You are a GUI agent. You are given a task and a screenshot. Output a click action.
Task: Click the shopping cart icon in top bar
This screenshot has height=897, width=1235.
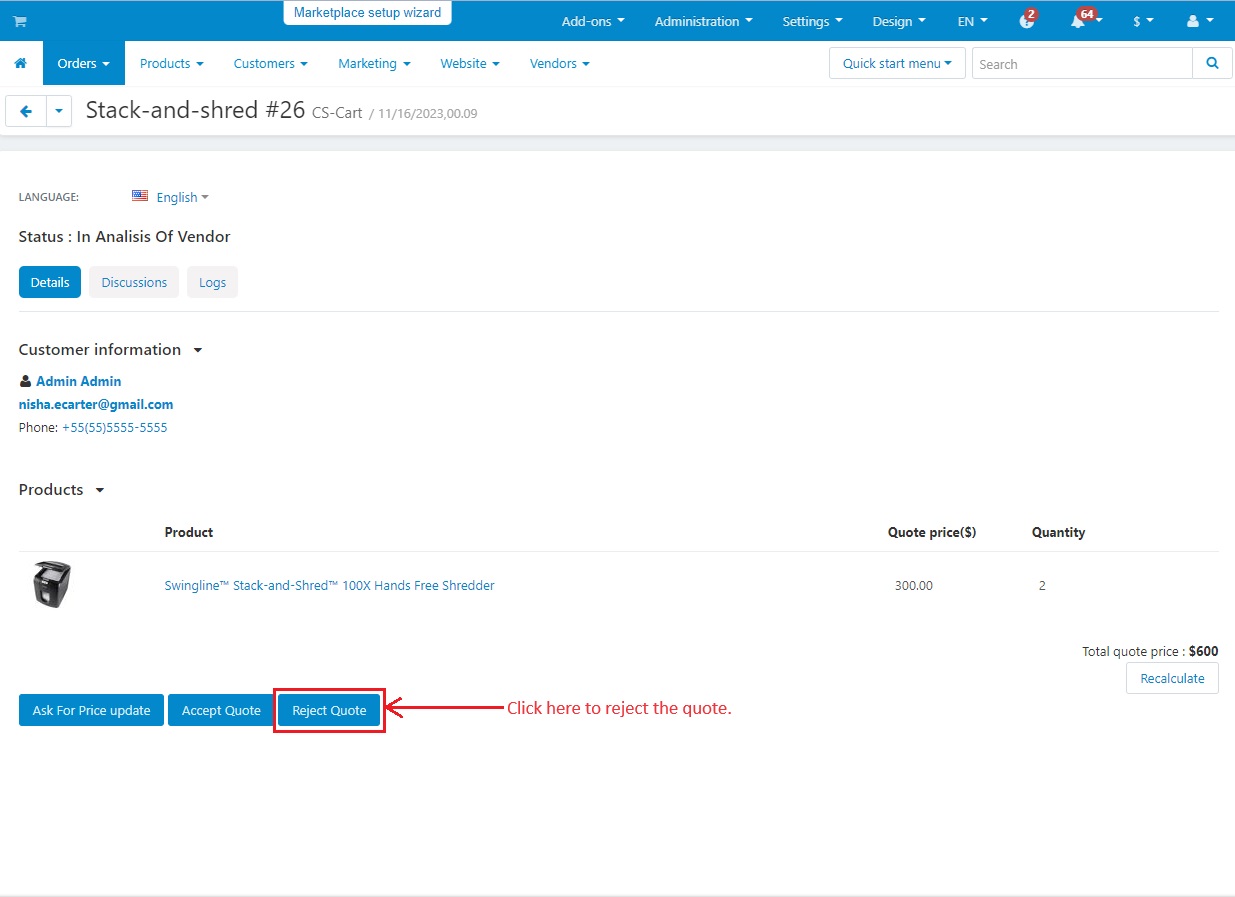[x=20, y=21]
